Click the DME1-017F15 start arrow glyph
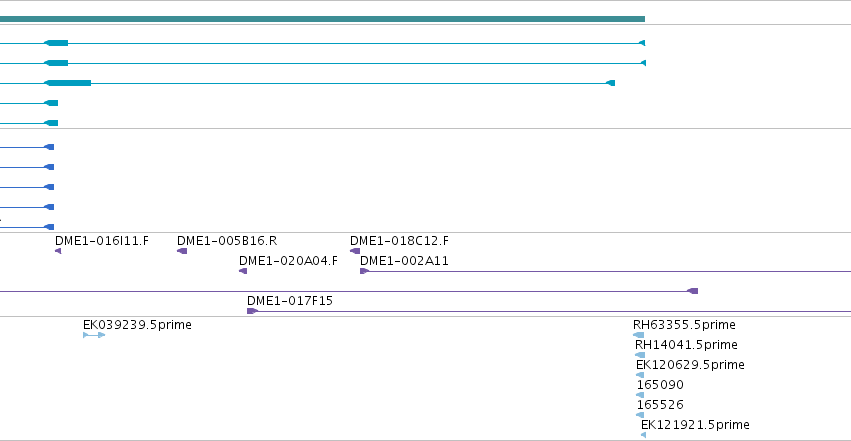This screenshot has height=441, width=851. (252, 311)
